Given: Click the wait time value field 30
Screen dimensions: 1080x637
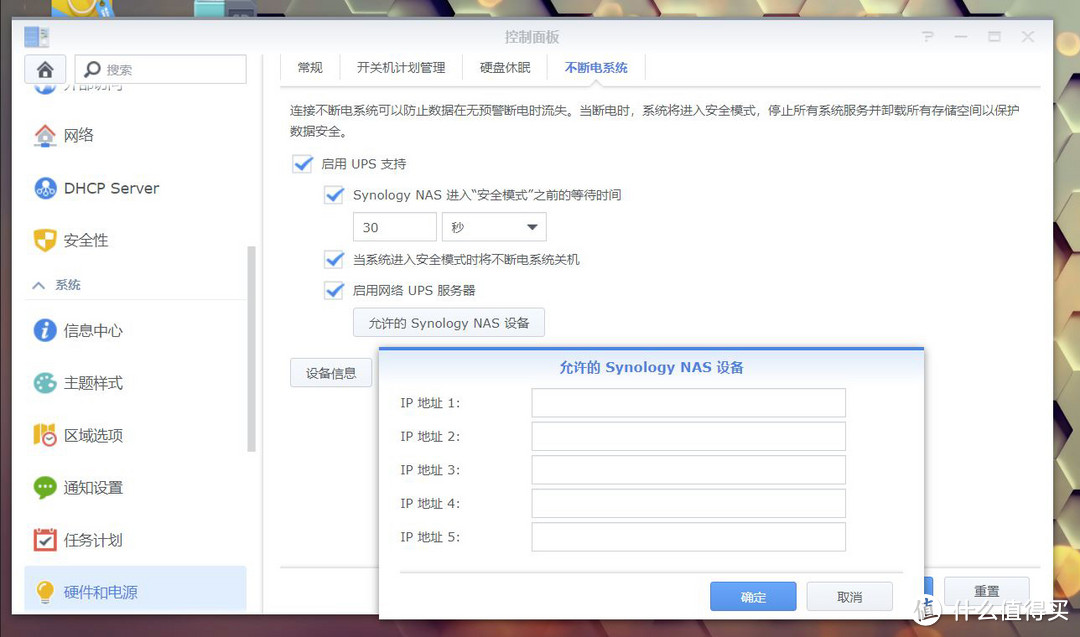Looking at the screenshot, I should click(395, 227).
